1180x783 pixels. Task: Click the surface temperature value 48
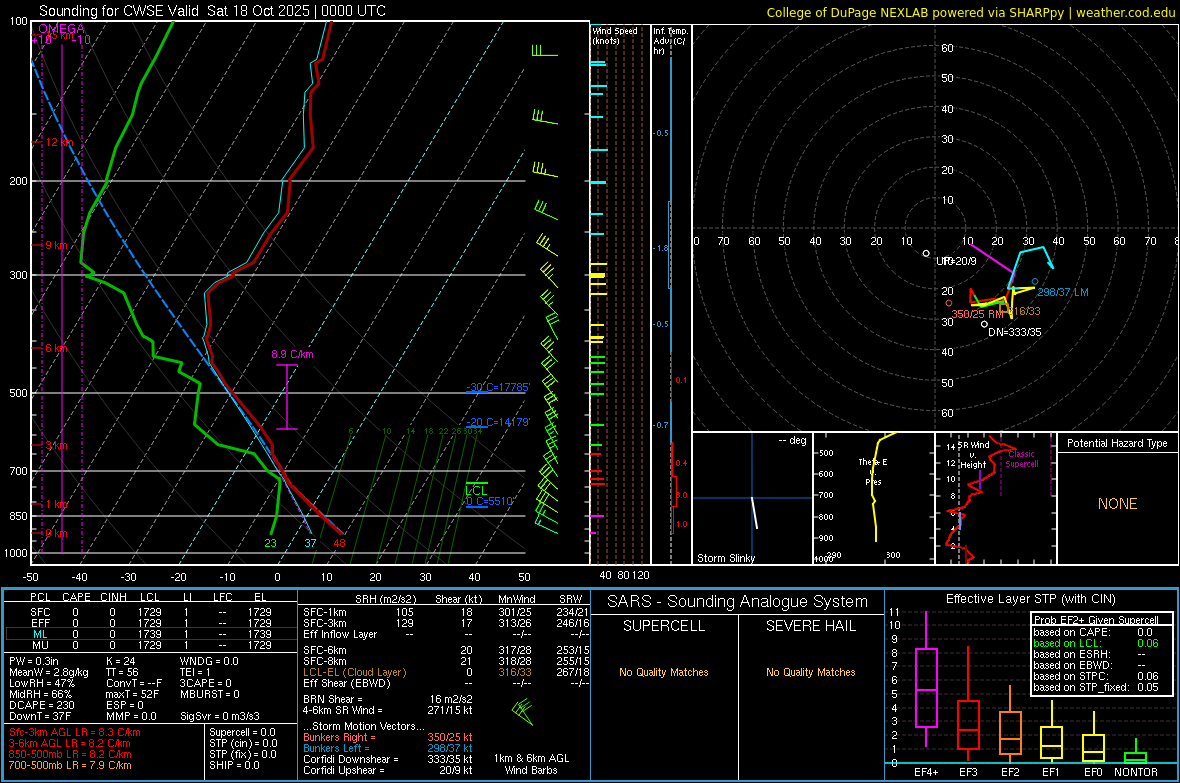tap(339, 543)
